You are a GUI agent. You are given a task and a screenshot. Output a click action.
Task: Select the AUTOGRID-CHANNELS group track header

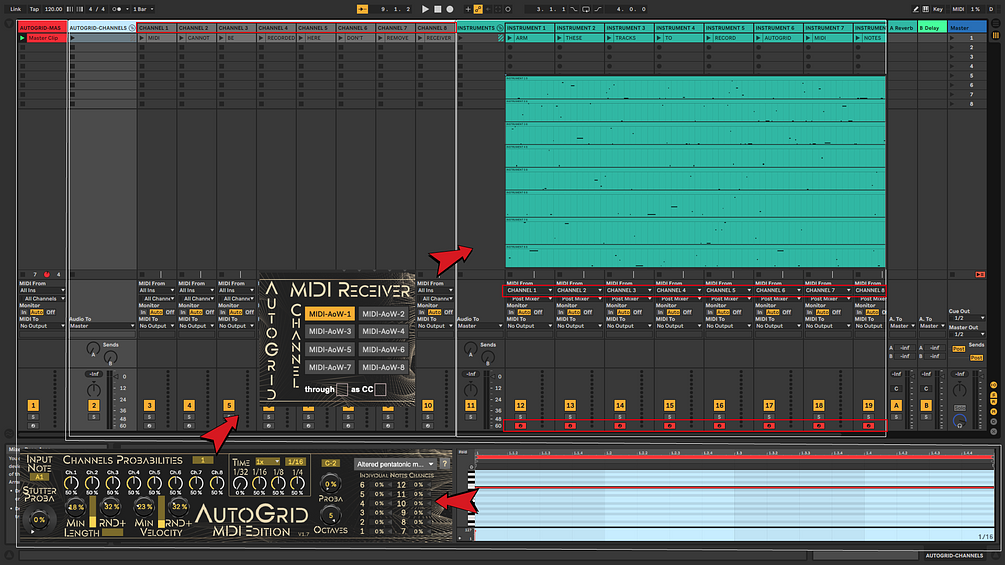coord(101,28)
